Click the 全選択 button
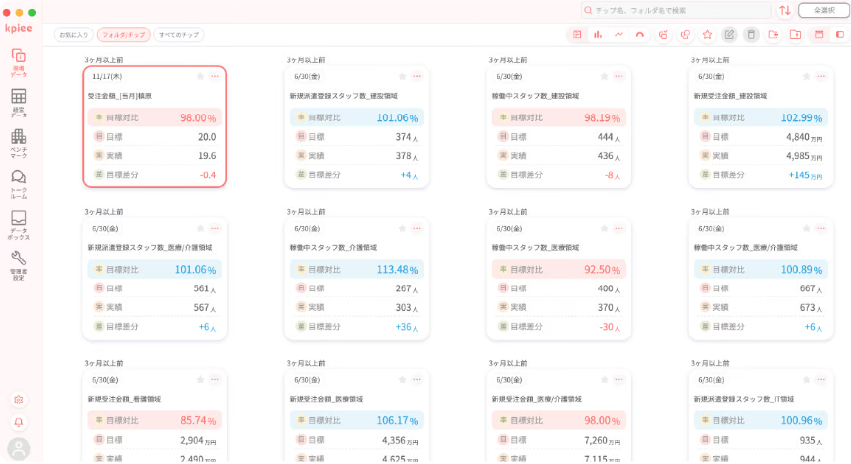This screenshot has height=464, width=851. click(x=824, y=10)
